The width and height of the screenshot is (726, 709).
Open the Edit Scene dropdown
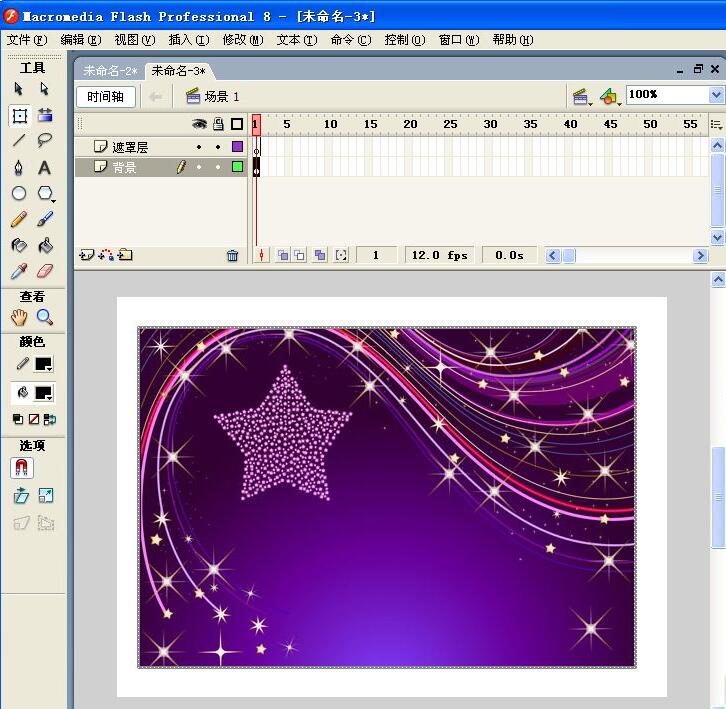[582, 97]
